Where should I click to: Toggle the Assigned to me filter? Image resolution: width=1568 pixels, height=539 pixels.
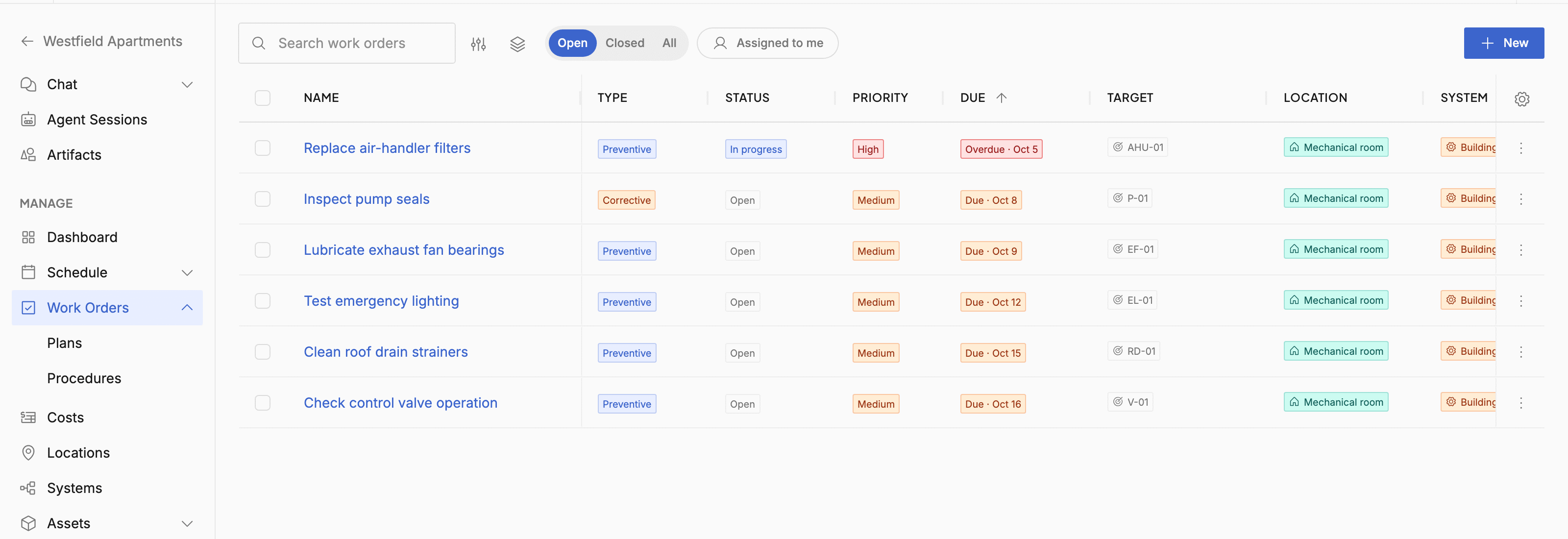point(767,43)
